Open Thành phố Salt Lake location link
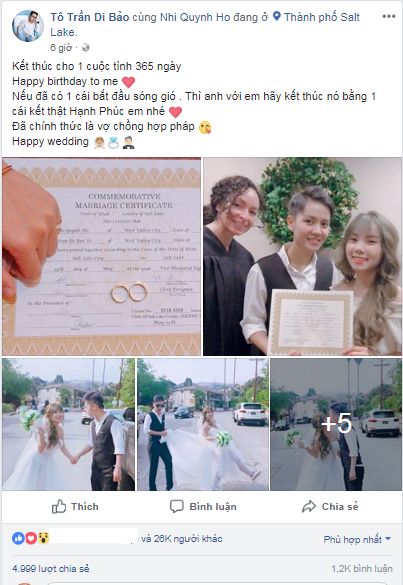 click(205, 25)
